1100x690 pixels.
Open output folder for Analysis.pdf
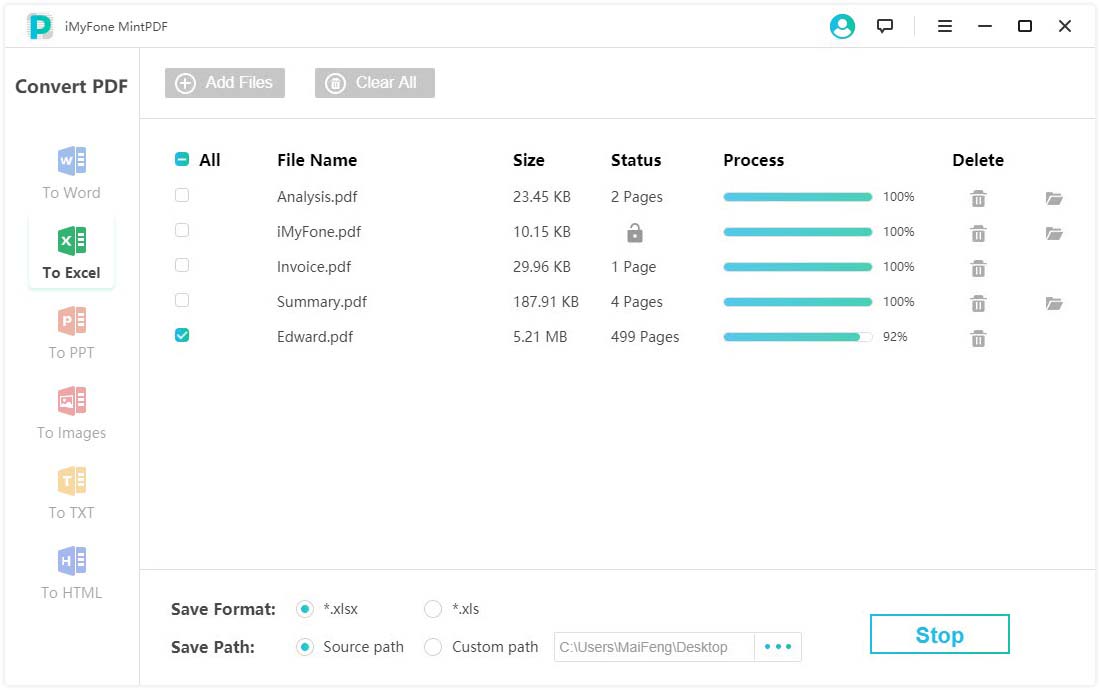1054,198
